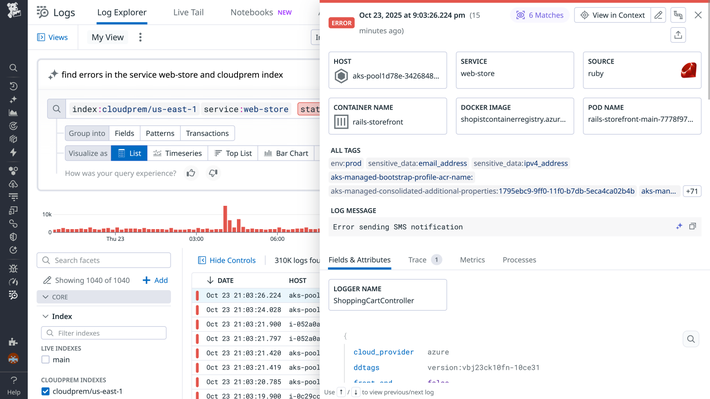Click the Logs title icon

click(43, 12)
